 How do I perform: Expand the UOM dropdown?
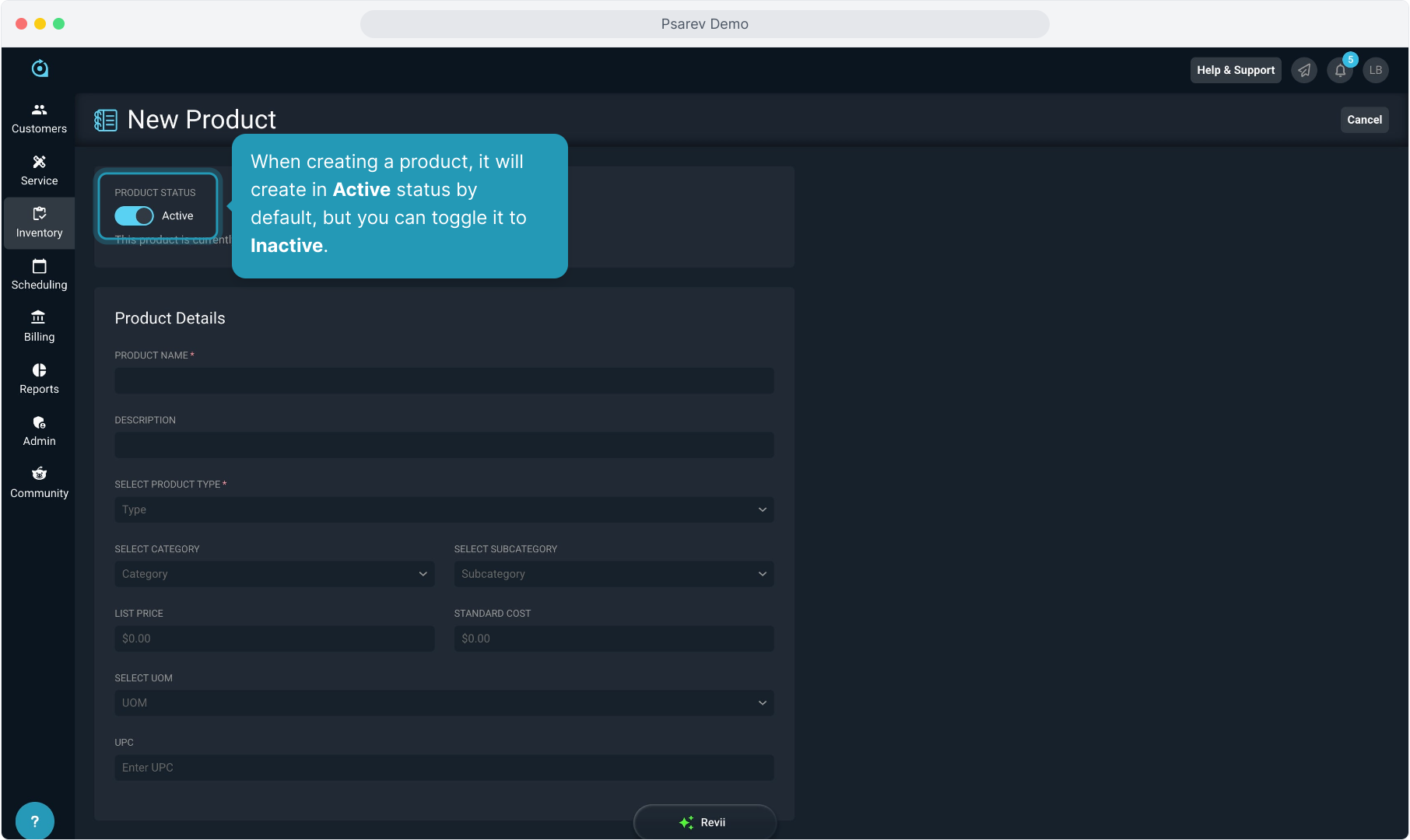(444, 703)
